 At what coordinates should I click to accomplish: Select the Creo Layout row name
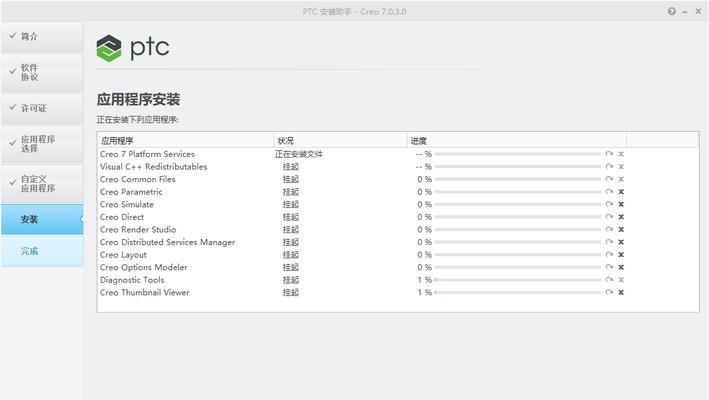[x=123, y=255]
